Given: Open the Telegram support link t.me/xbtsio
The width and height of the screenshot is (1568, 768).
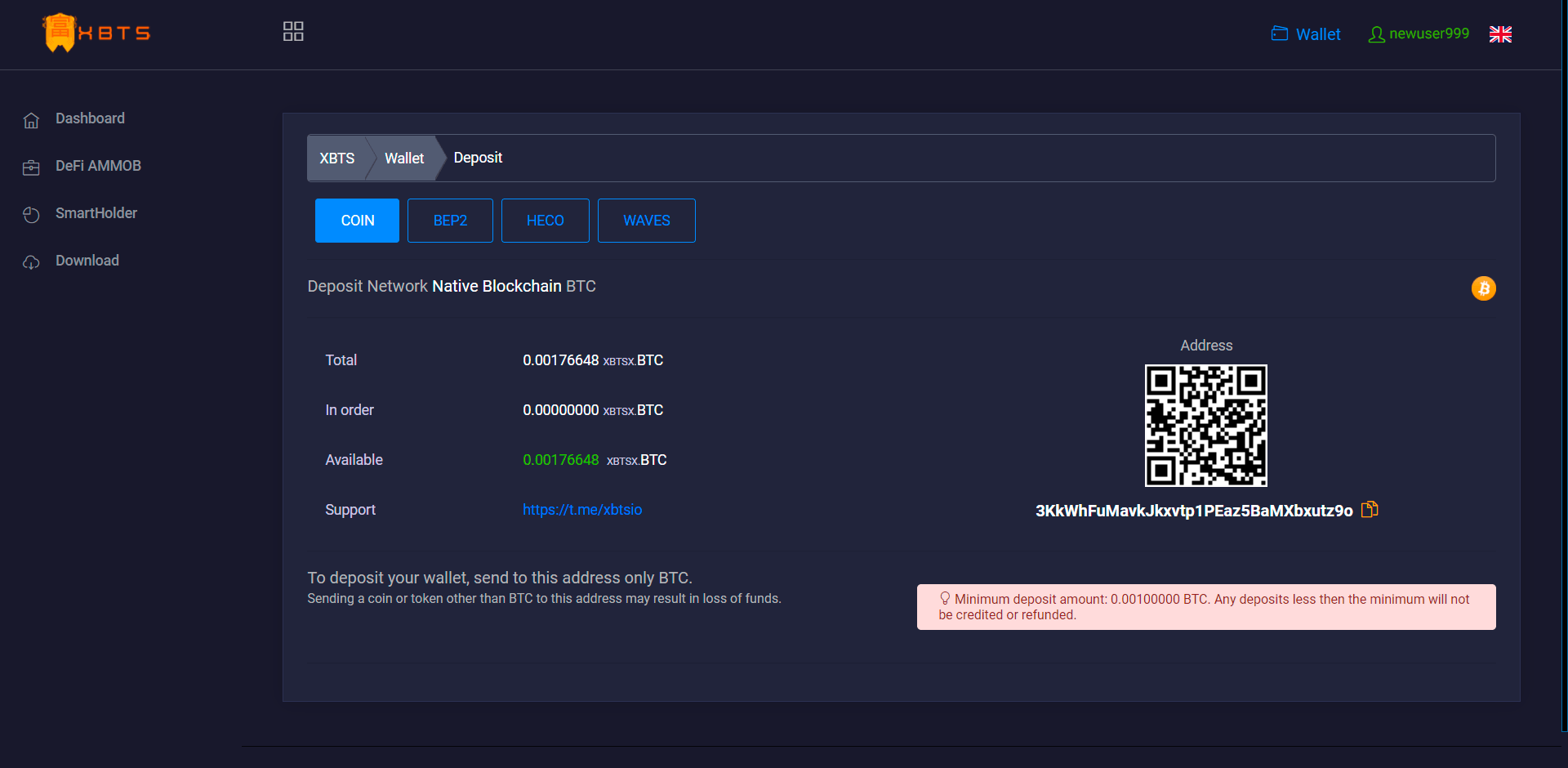Looking at the screenshot, I should pyautogui.click(x=581, y=509).
